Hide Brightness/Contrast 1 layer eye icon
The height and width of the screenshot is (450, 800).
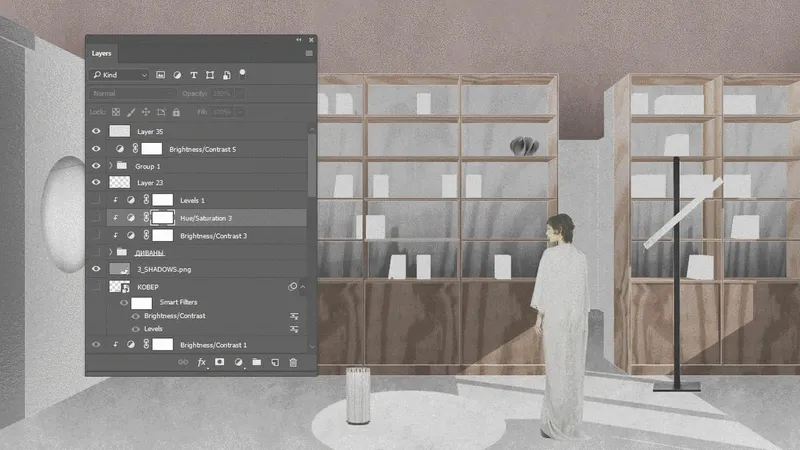96,344
